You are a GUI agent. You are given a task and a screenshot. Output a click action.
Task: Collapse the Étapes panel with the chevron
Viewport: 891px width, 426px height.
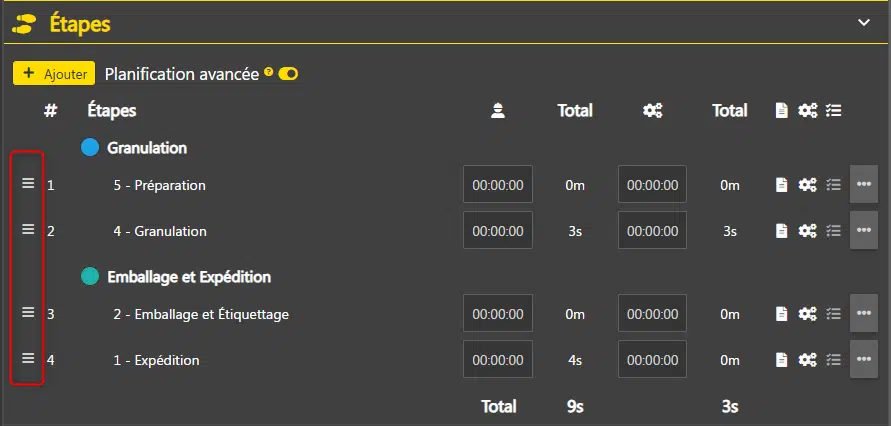click(864, 21)
